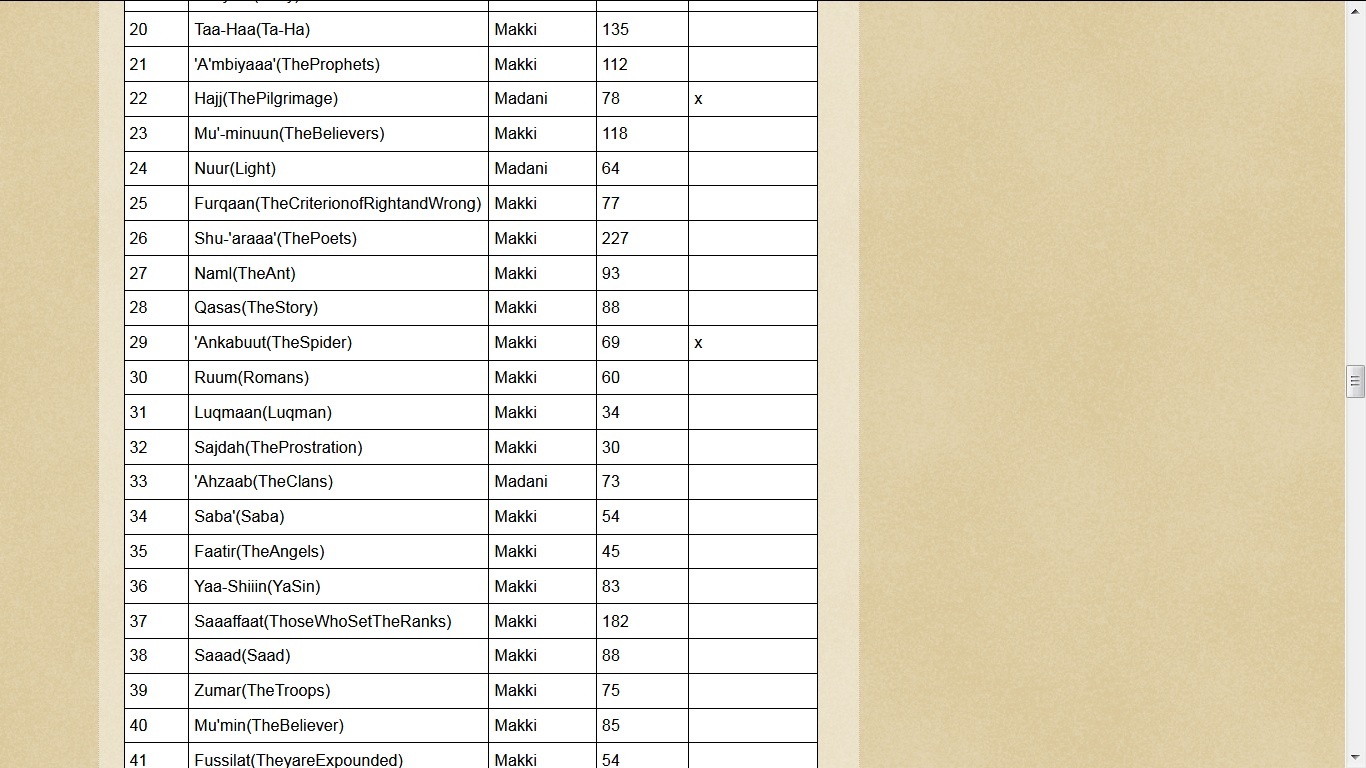
Task: Click 'Saaaffaat(ThoseWhoSetTheRanks)' cell
Action: (338, 621)
